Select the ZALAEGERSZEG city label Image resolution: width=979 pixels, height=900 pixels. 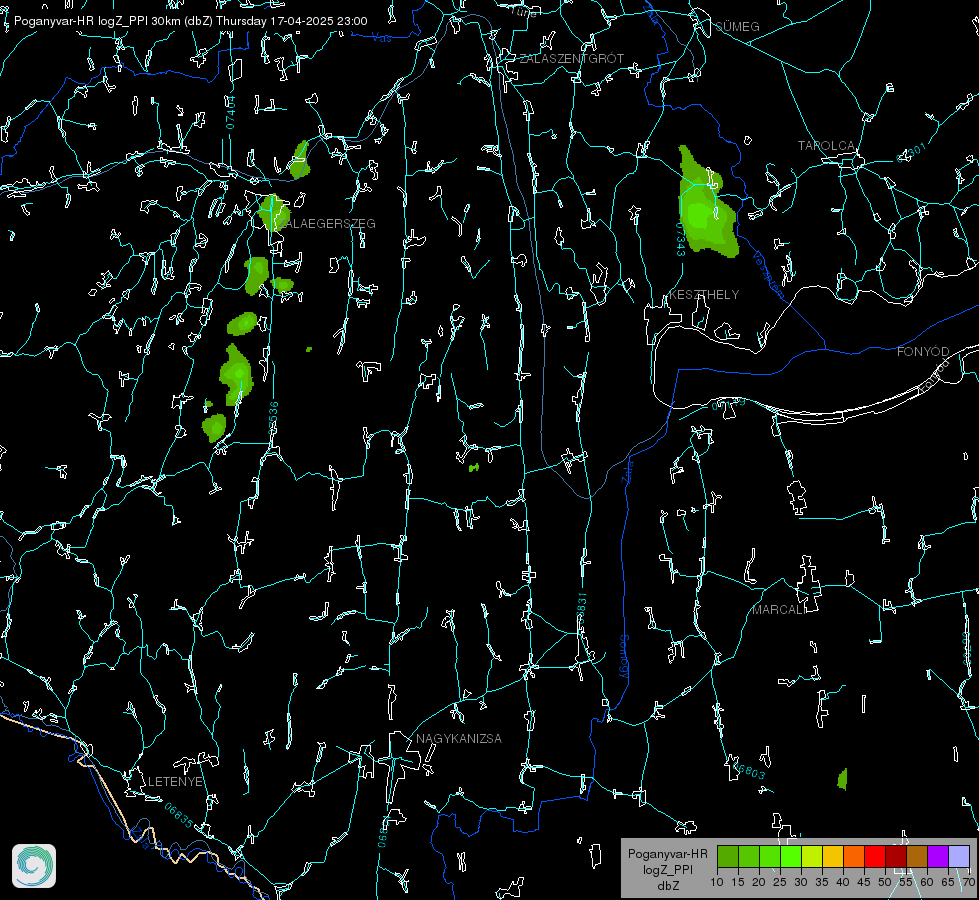tap(325, 224)
